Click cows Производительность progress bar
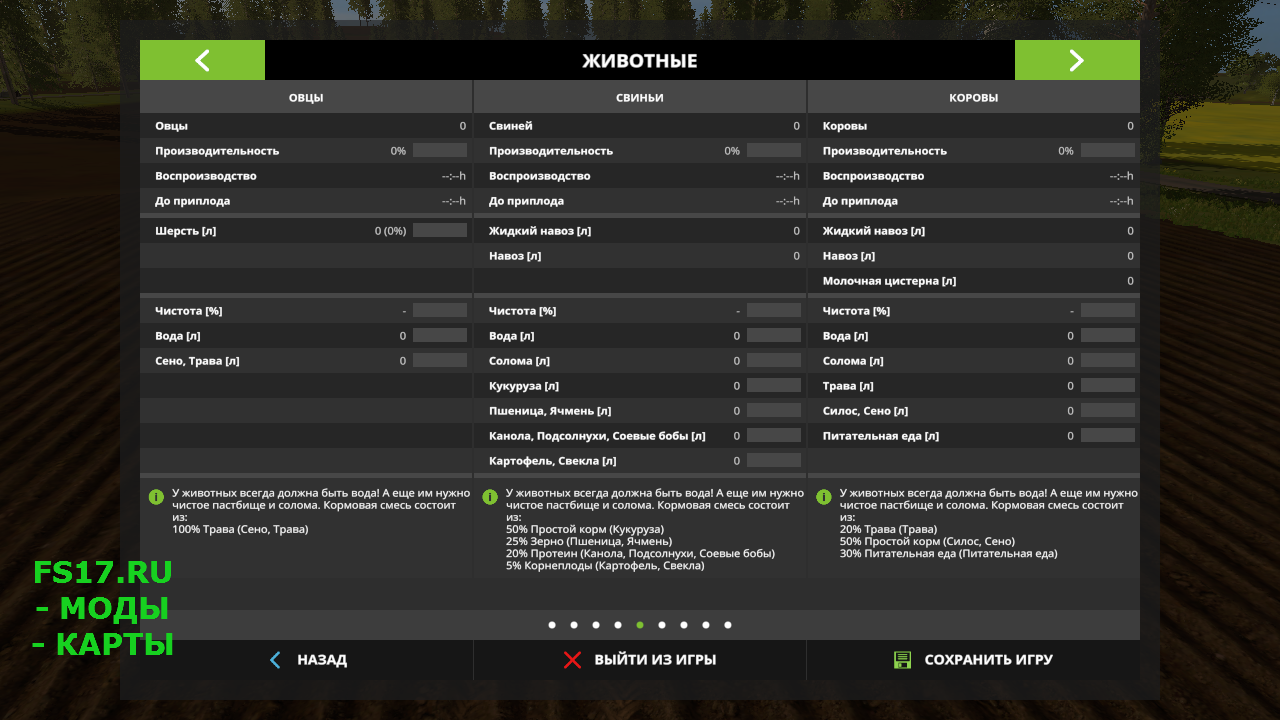Viewport: 1280px width, 720px height. 1108,151
